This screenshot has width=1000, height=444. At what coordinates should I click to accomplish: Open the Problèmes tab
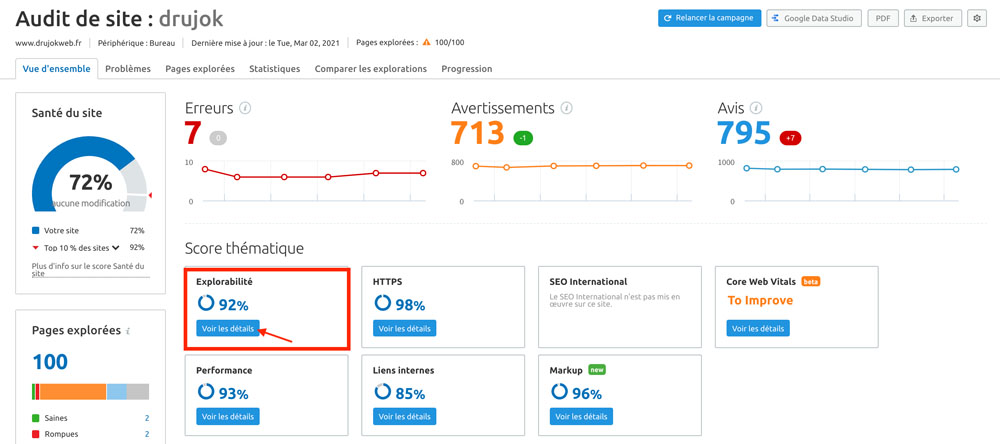click(128, 69)
